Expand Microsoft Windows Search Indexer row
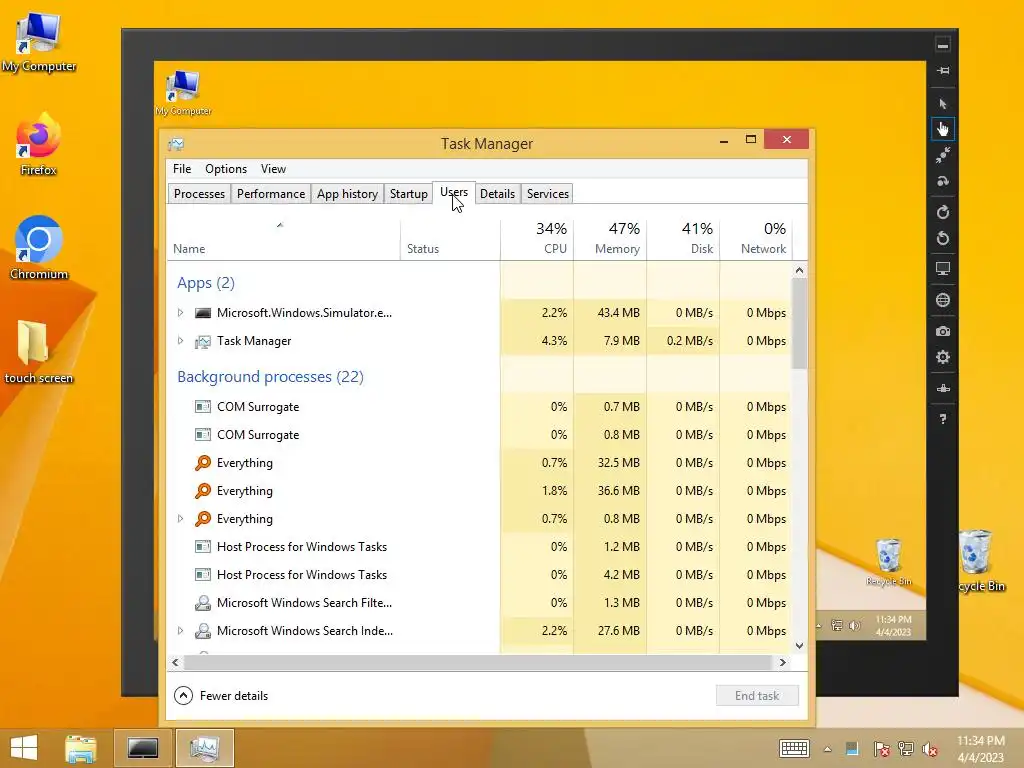Screen dimensions: 1024x768 coord(180,631)
